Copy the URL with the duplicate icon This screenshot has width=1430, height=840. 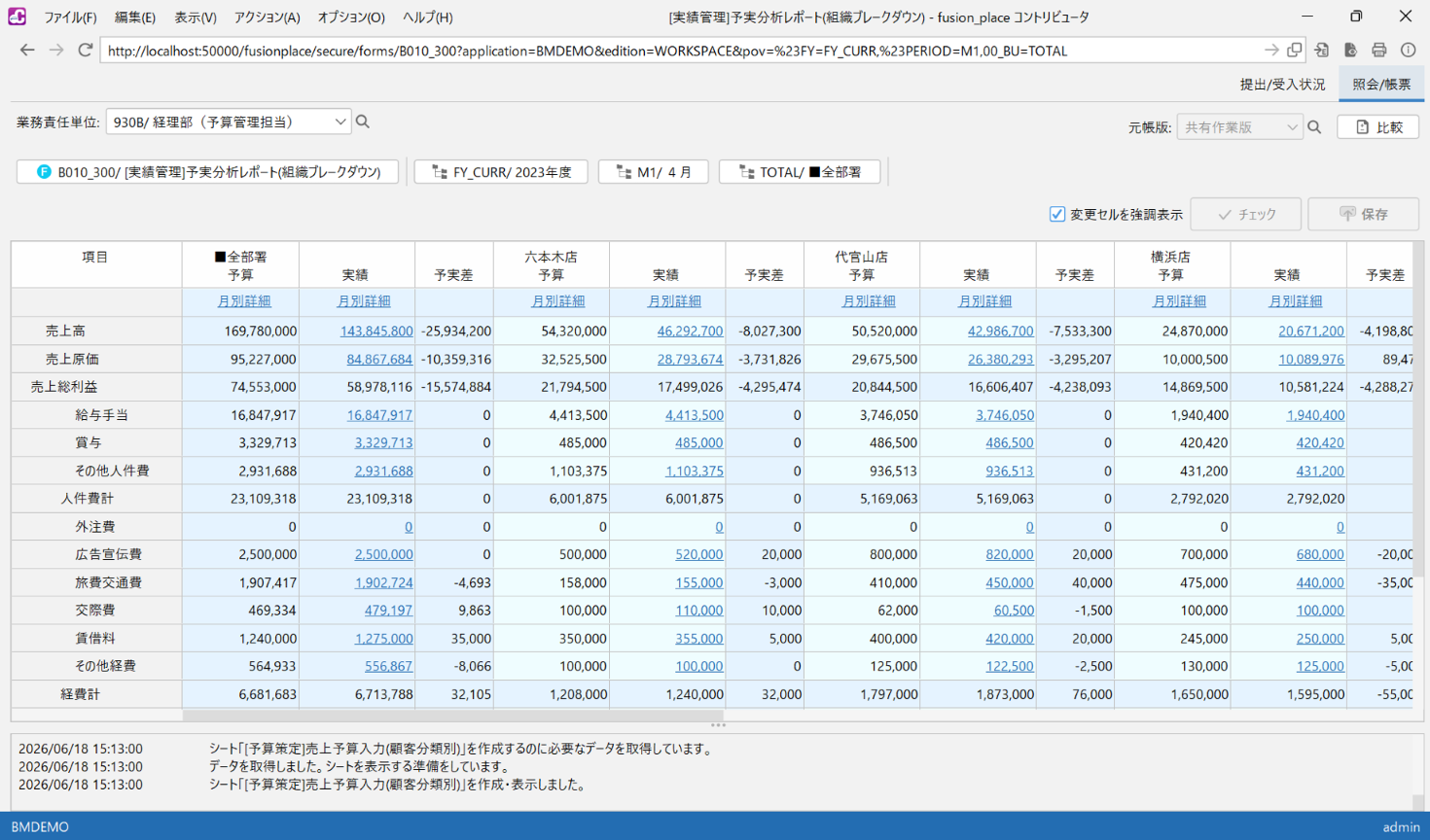pyautogui.click(x=1294, y=50)
